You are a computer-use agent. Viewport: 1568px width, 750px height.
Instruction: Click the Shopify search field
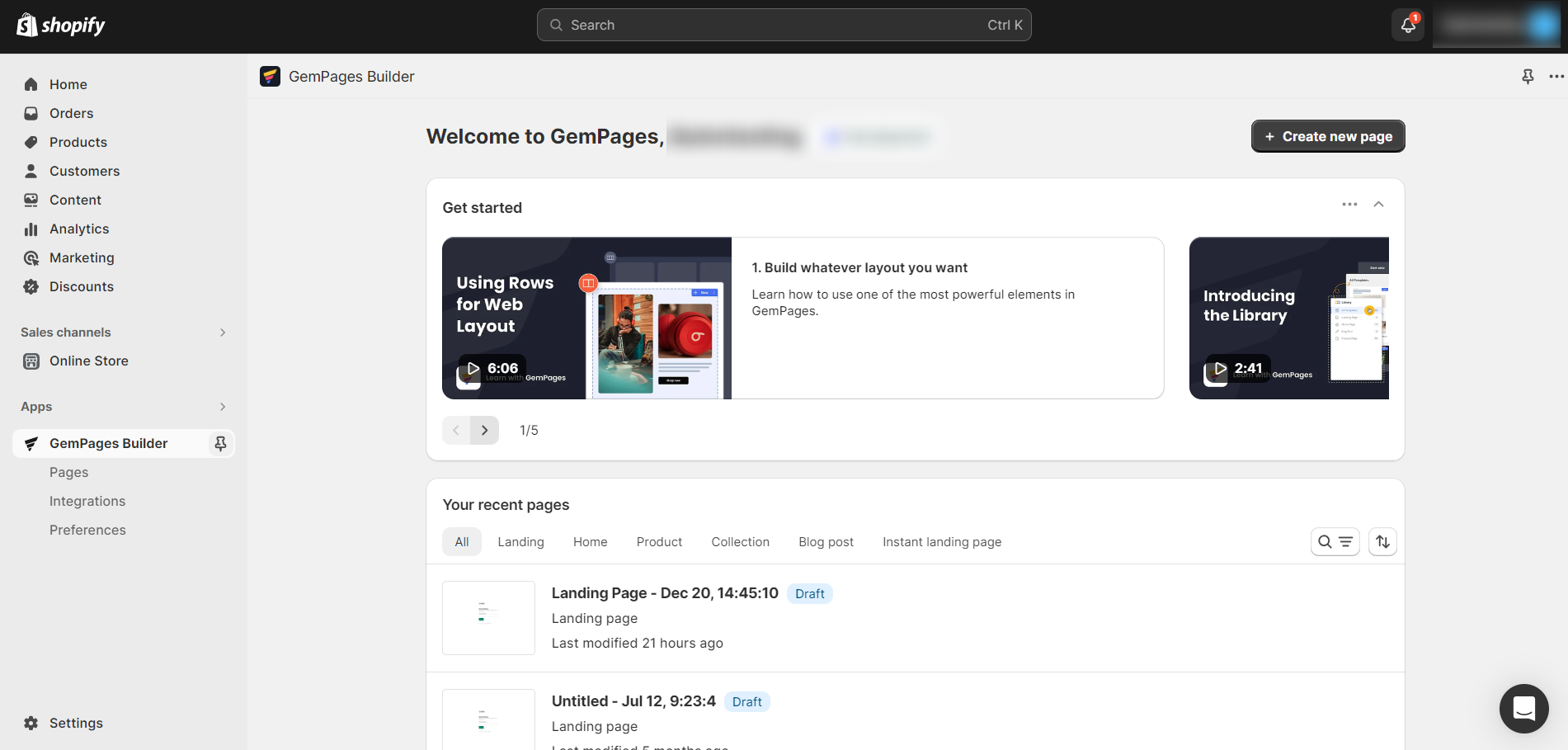pyautogui.click(x=784, y=25)
